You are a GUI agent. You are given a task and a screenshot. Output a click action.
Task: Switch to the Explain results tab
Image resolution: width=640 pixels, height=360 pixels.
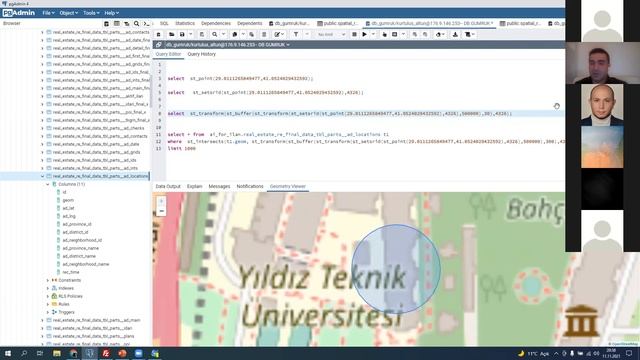point(194,187)
